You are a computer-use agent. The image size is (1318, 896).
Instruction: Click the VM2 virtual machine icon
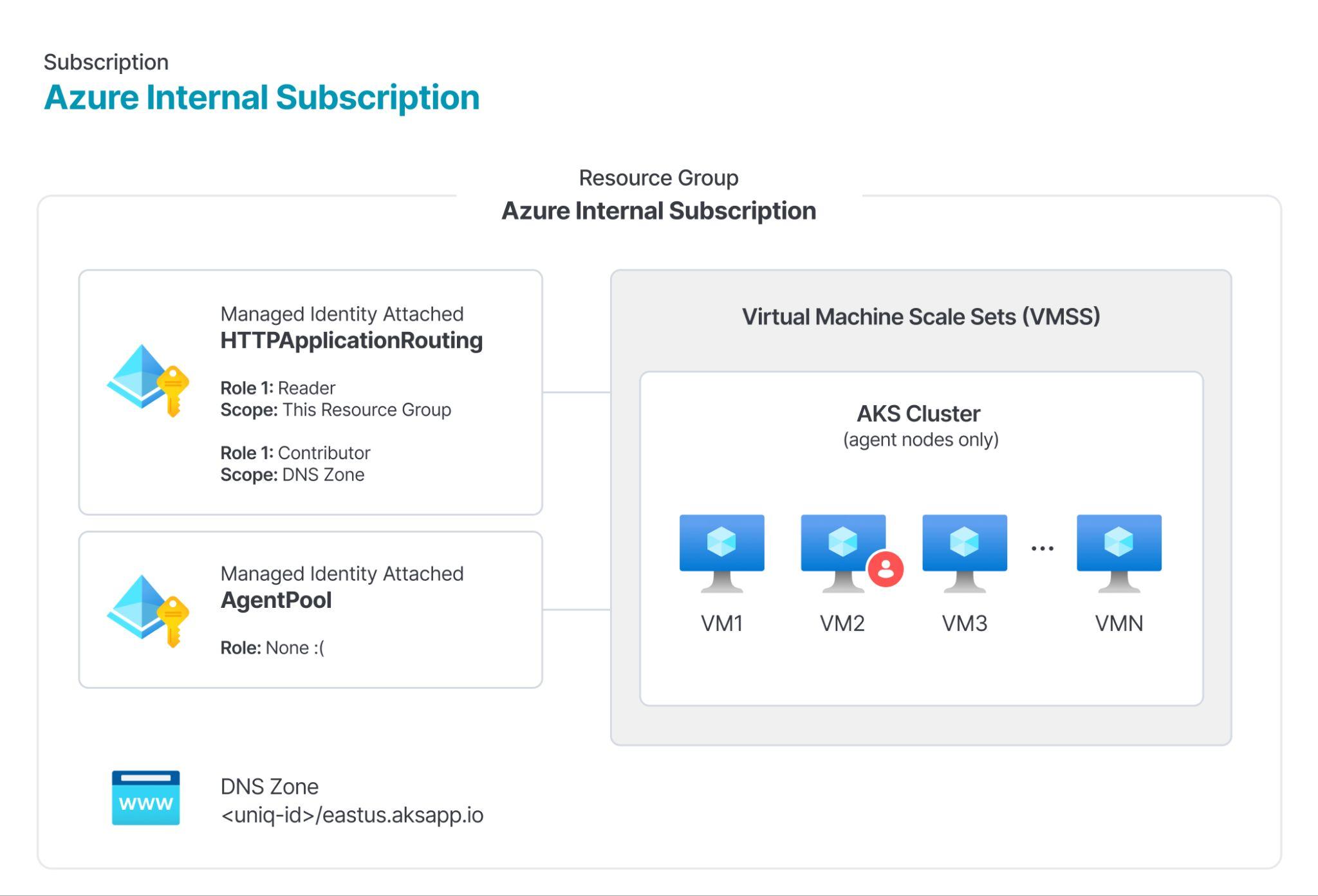[x=843, y=553]
